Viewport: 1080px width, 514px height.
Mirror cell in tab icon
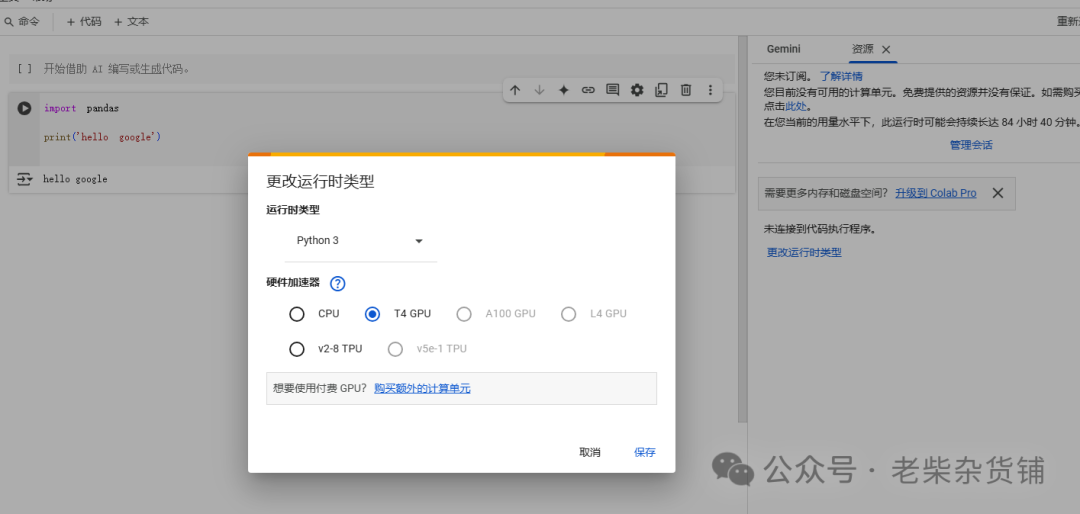click(x=661, y=90)
